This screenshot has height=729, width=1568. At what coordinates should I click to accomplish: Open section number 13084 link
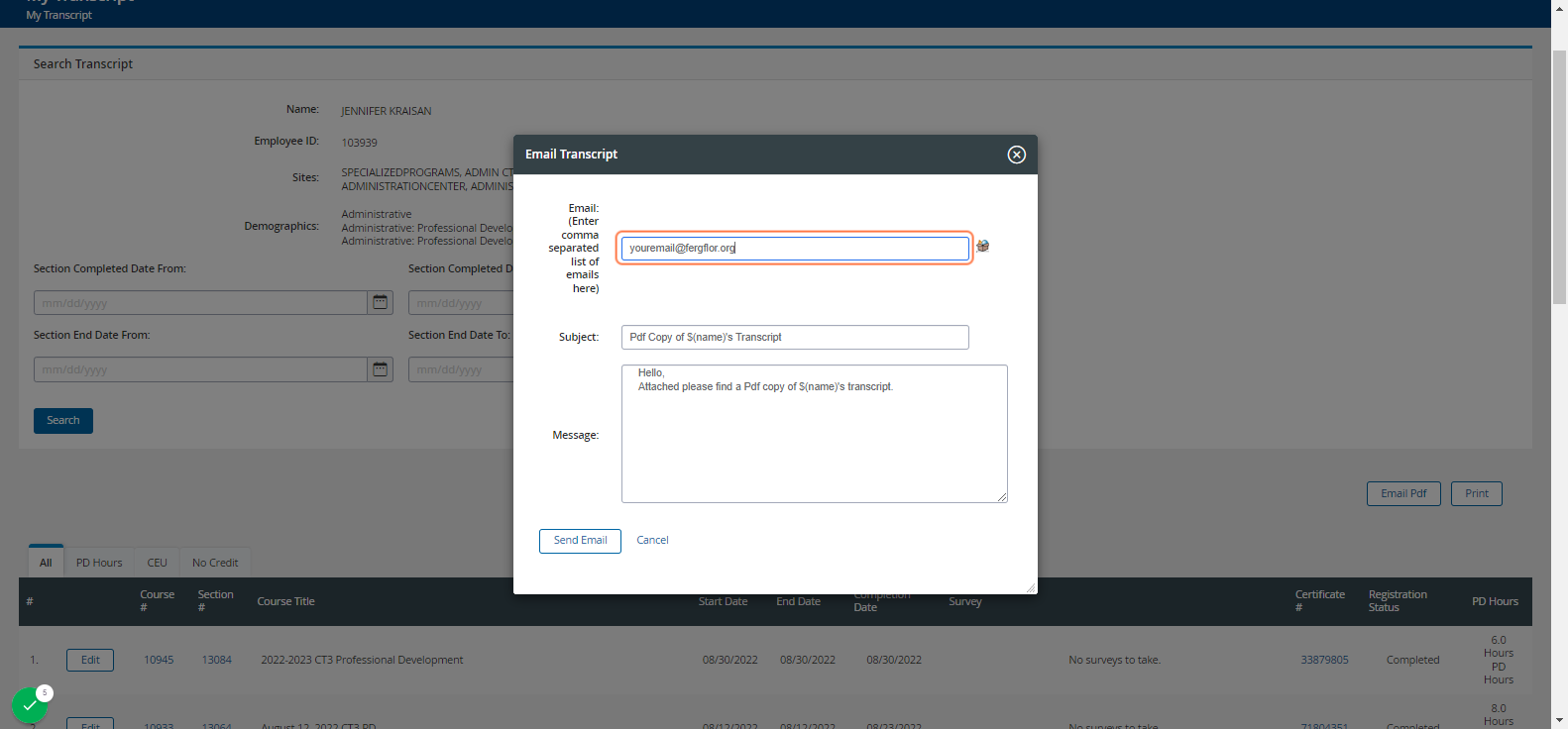[x=217, y=660]
